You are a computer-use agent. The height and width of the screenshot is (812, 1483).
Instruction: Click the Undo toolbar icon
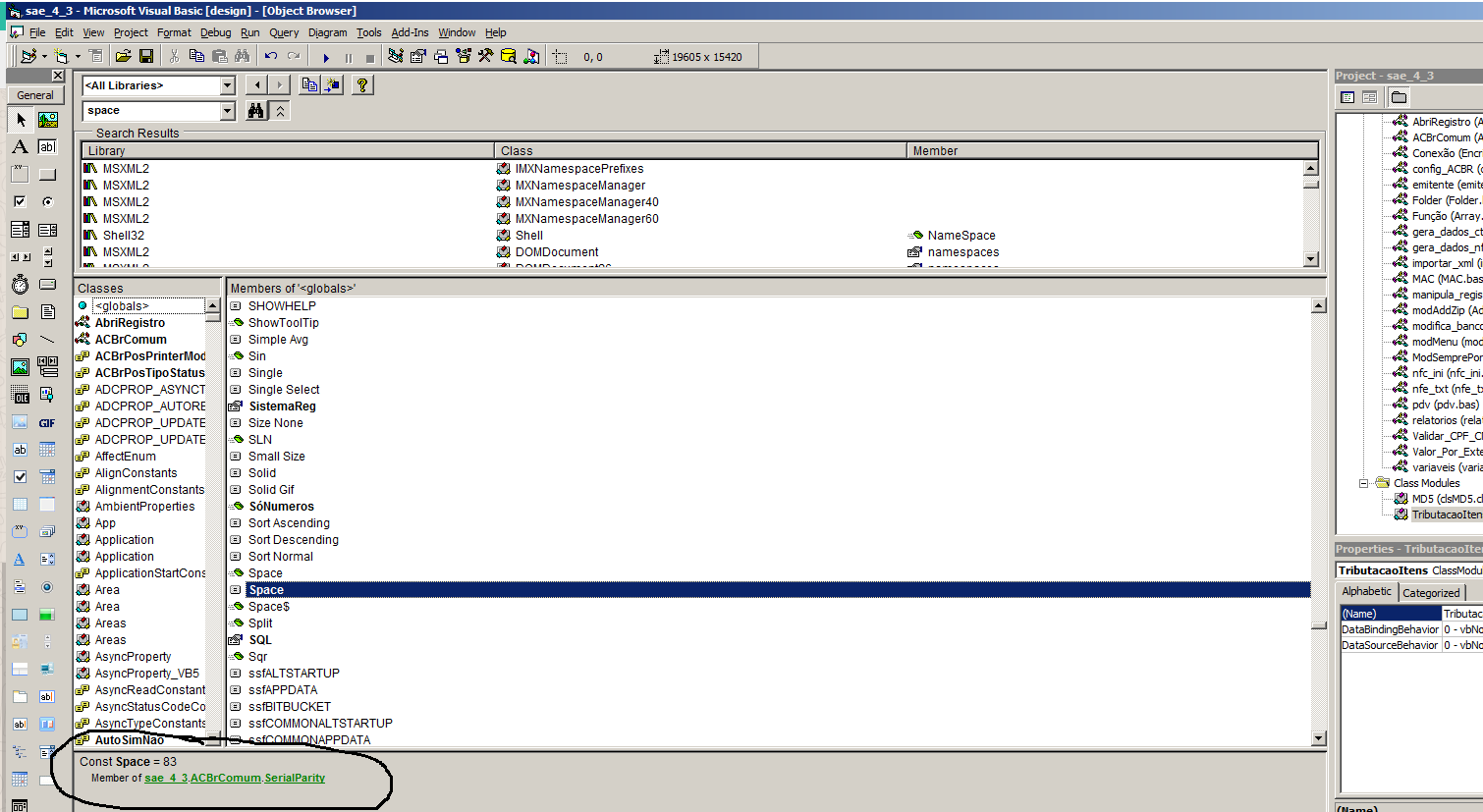[271, 57]
